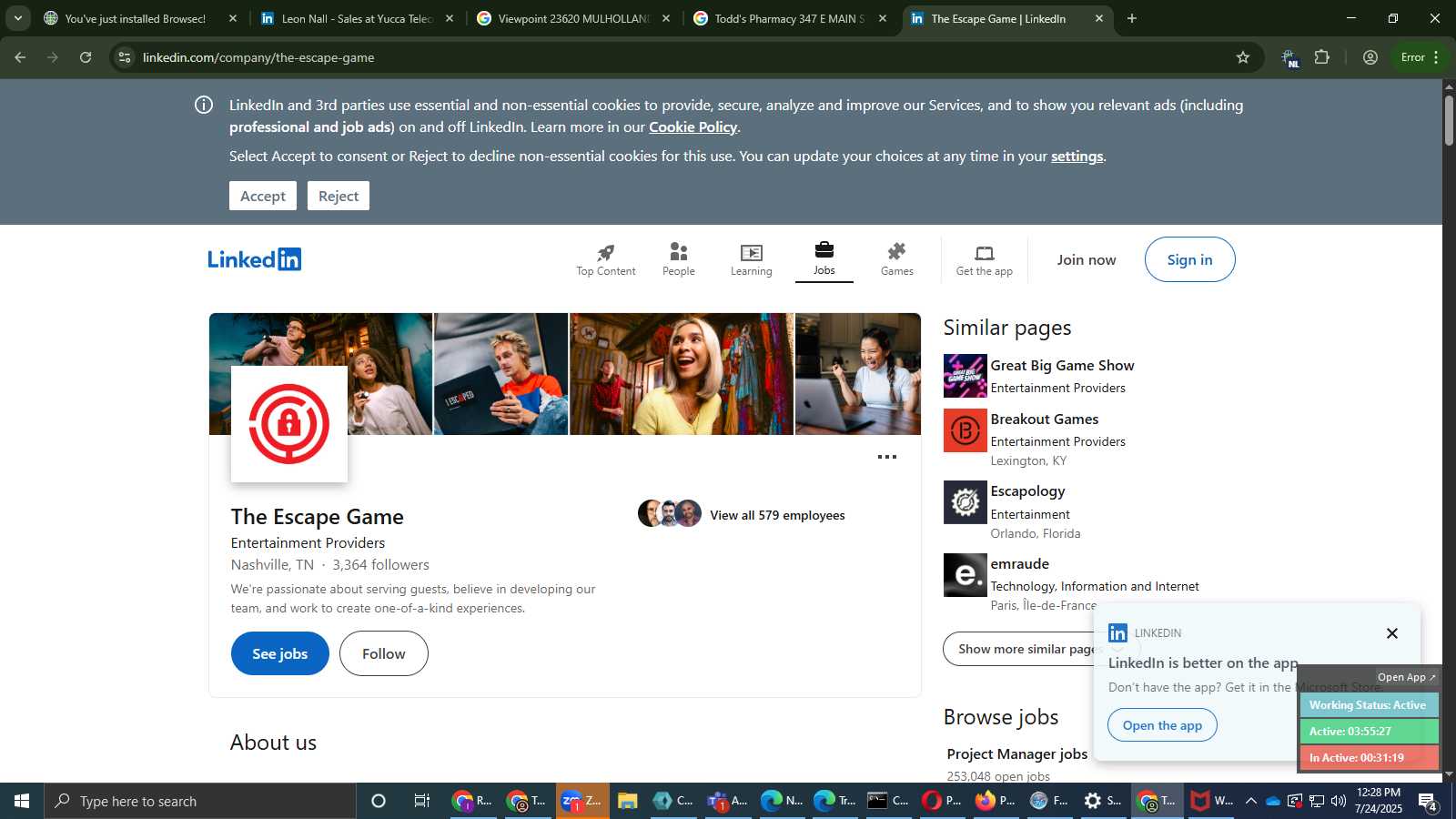Open the Games puzzle nav item
Viewport: 1456px width, 819px height.
click(x=897, y=259)
